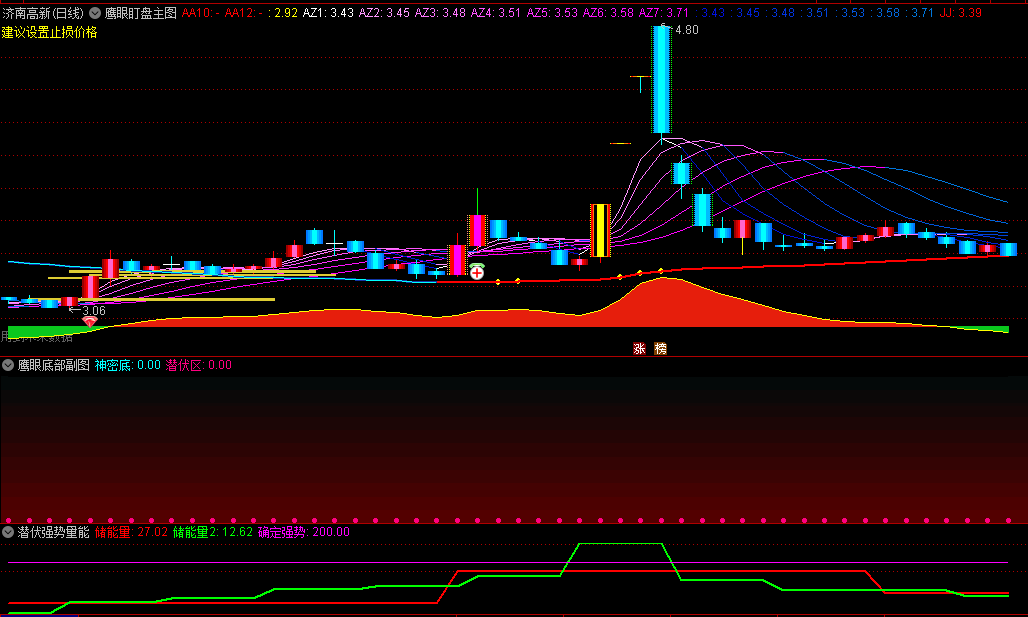
Task: Expand the 潜伏强势量能 panel dropdown arrow
Action: click(x=8, y=532)
